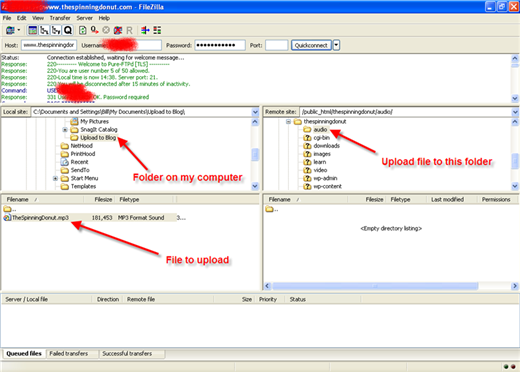
Task: Open the Site Manager icon
Action: point(10,30)
